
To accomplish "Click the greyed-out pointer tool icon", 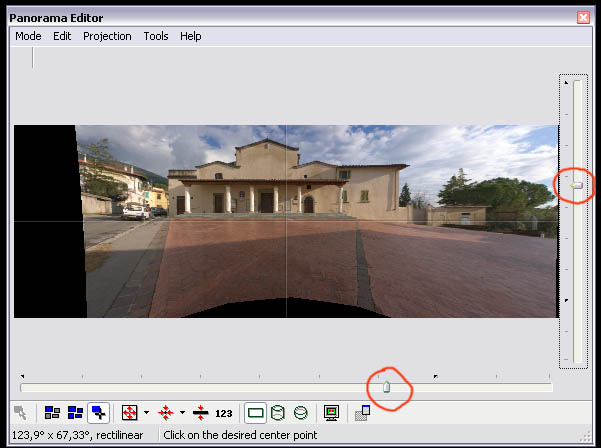I will (x=20, y=413).
